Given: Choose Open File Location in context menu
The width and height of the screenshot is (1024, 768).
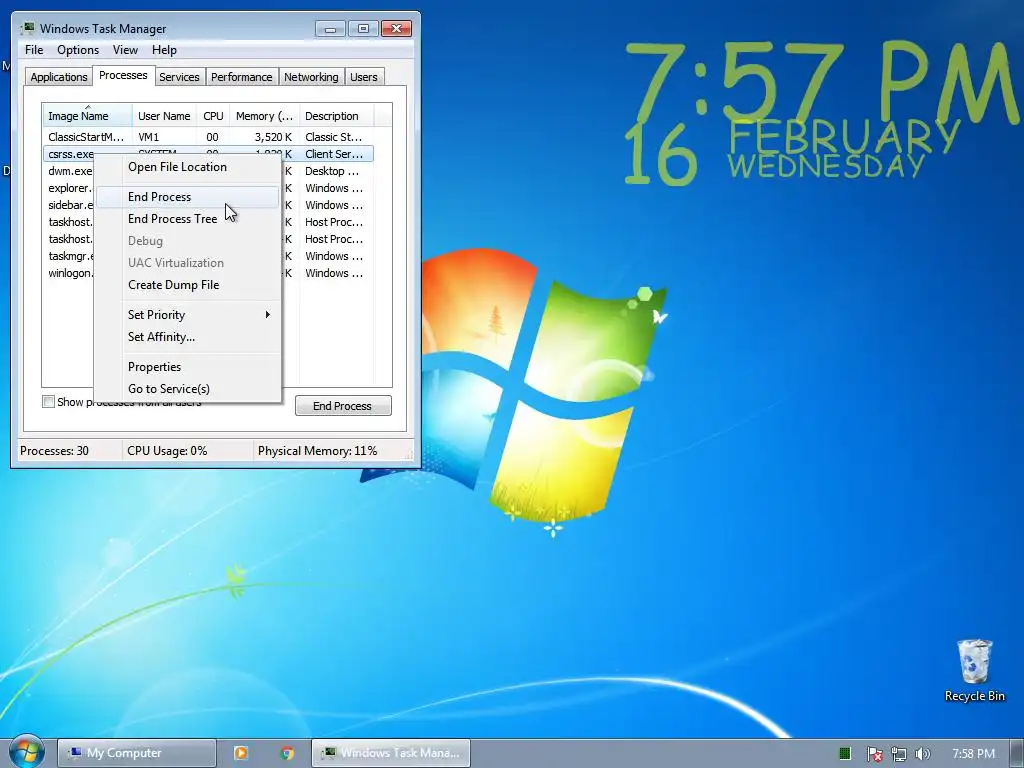Looking at the screenshot, I should [x=187, y=167].
